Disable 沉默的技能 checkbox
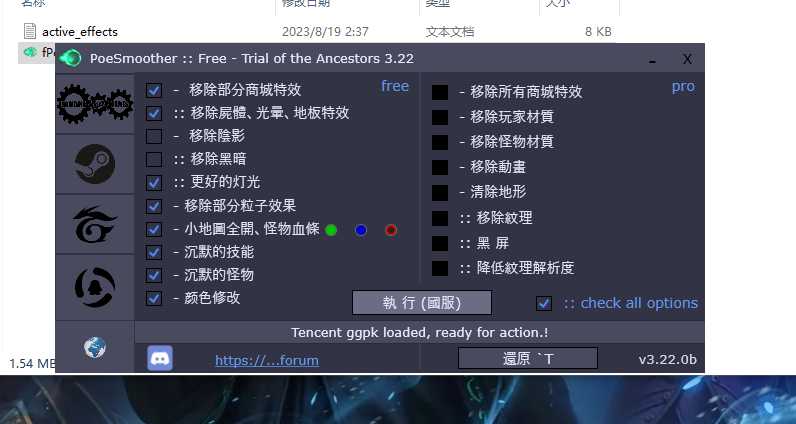 pos(154,252)
